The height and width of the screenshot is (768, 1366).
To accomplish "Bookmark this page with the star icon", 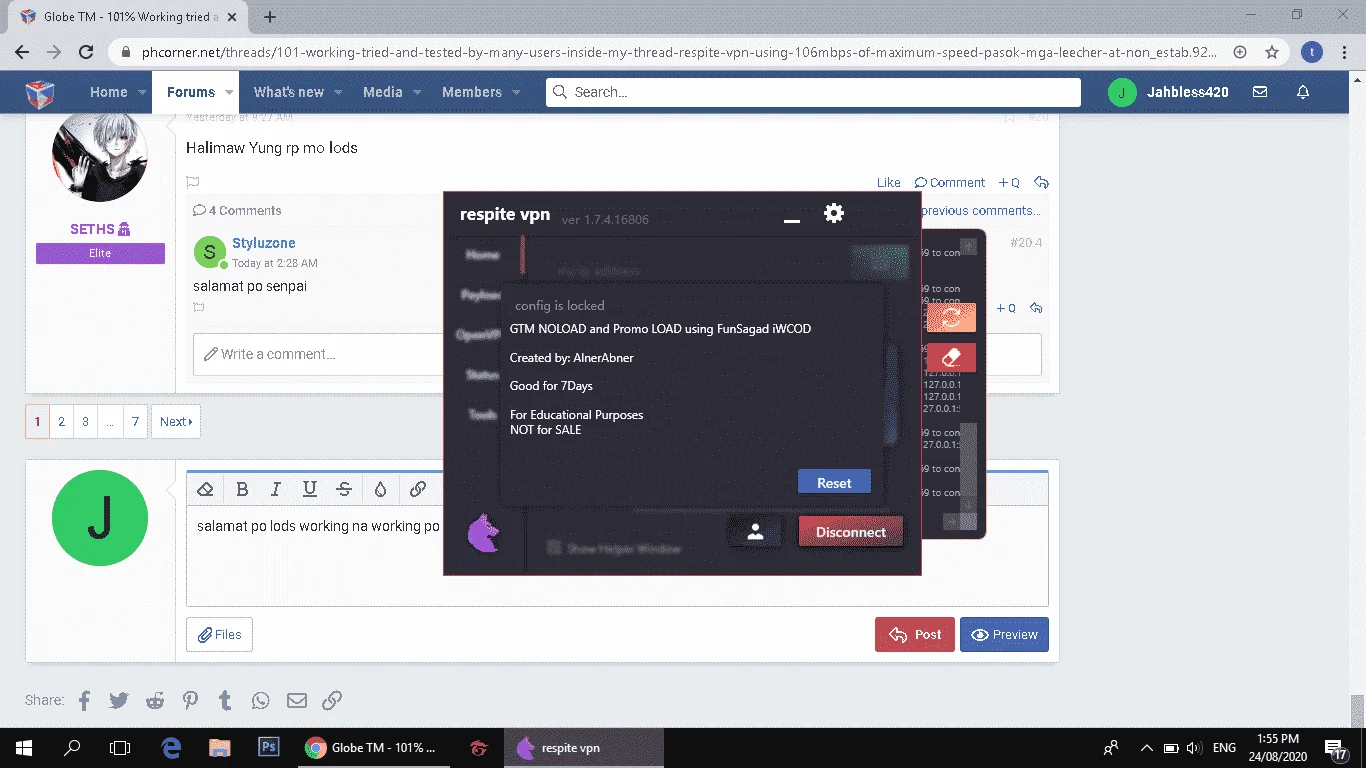I will click(1272, 52).
